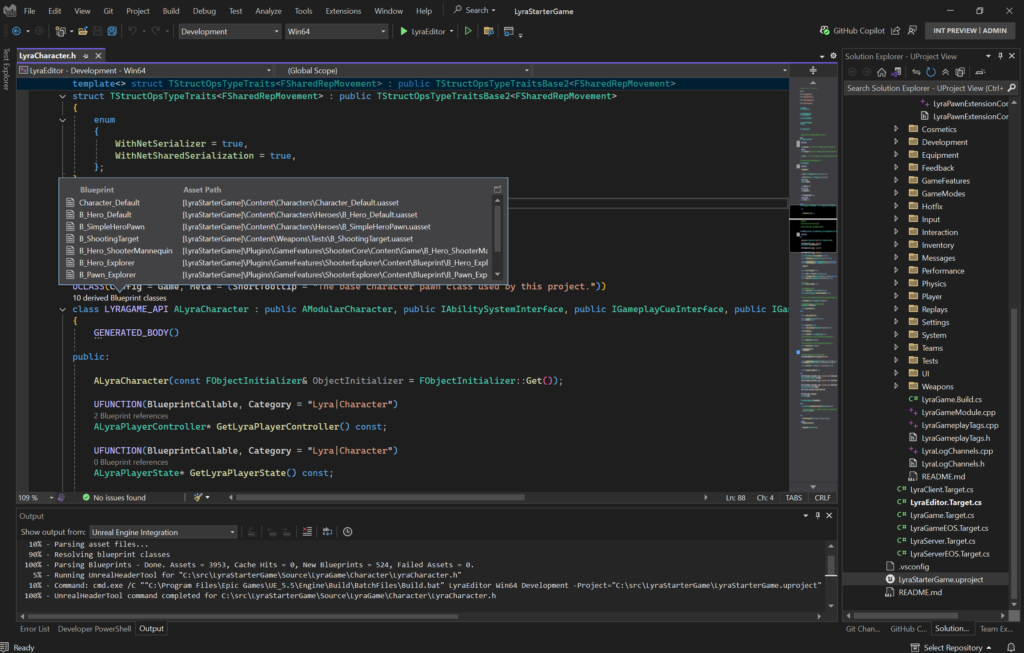Click the Clear All output icon
This screenshot has width=1024, height=653.
coord(307,531)
